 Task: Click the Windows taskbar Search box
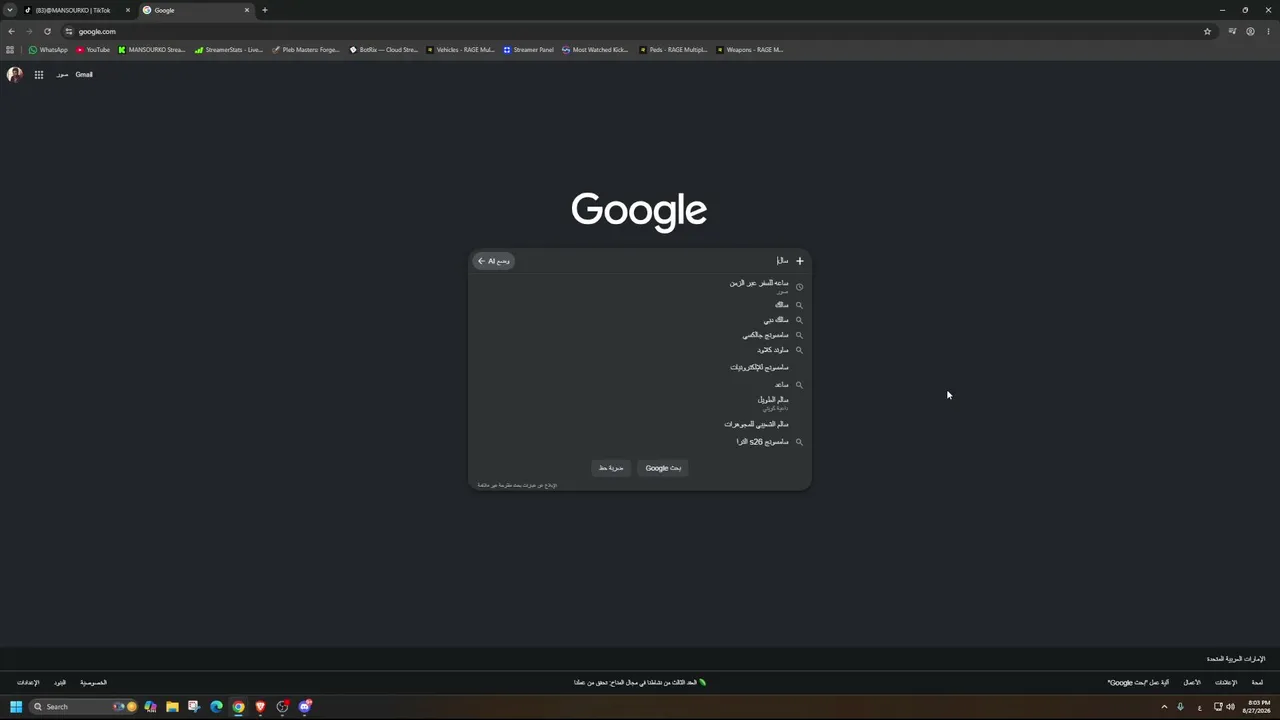(84, 707)
